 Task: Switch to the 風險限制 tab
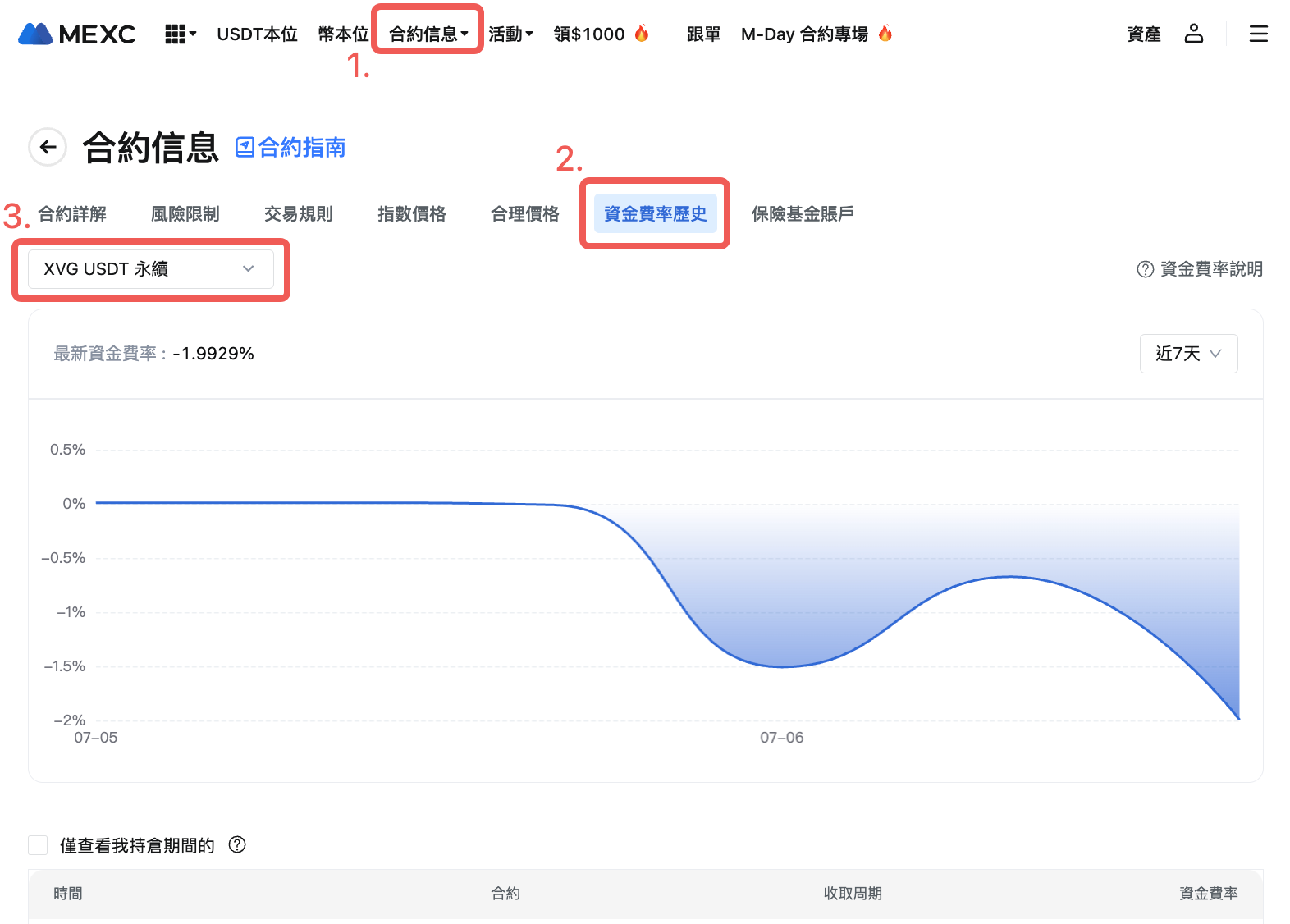[185, 213]
